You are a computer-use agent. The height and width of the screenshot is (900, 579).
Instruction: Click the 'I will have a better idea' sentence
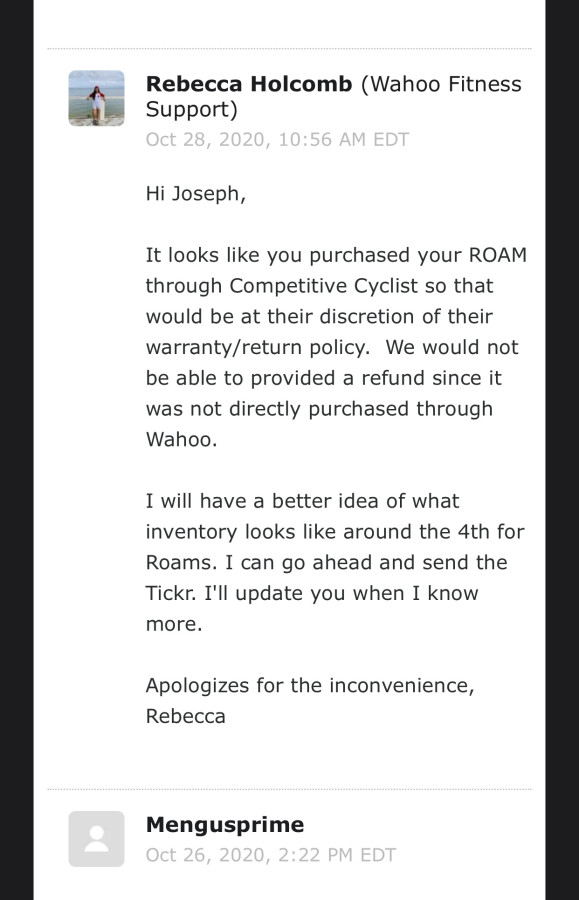(302, 501)
